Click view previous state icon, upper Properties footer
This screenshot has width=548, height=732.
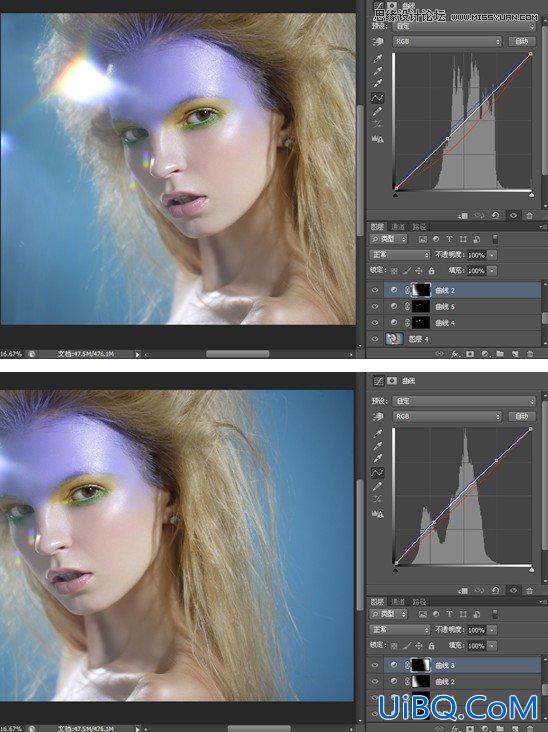pos(479,216)
